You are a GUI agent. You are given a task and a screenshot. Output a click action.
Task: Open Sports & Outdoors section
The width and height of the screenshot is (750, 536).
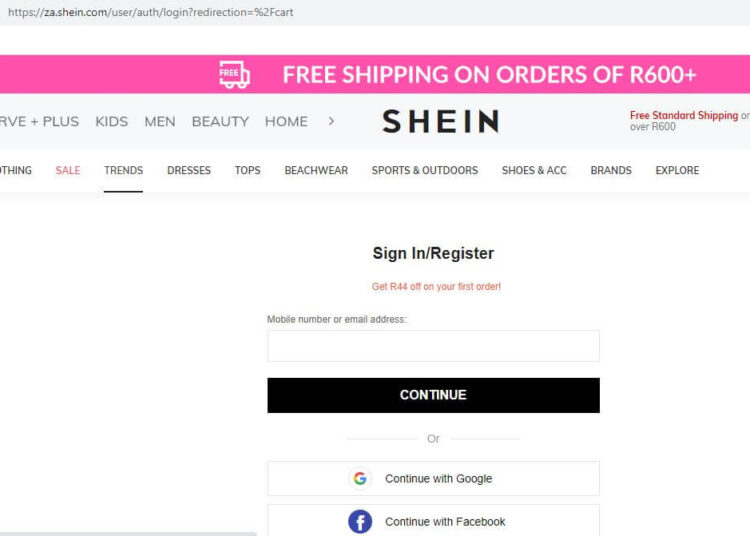point(425,171)
